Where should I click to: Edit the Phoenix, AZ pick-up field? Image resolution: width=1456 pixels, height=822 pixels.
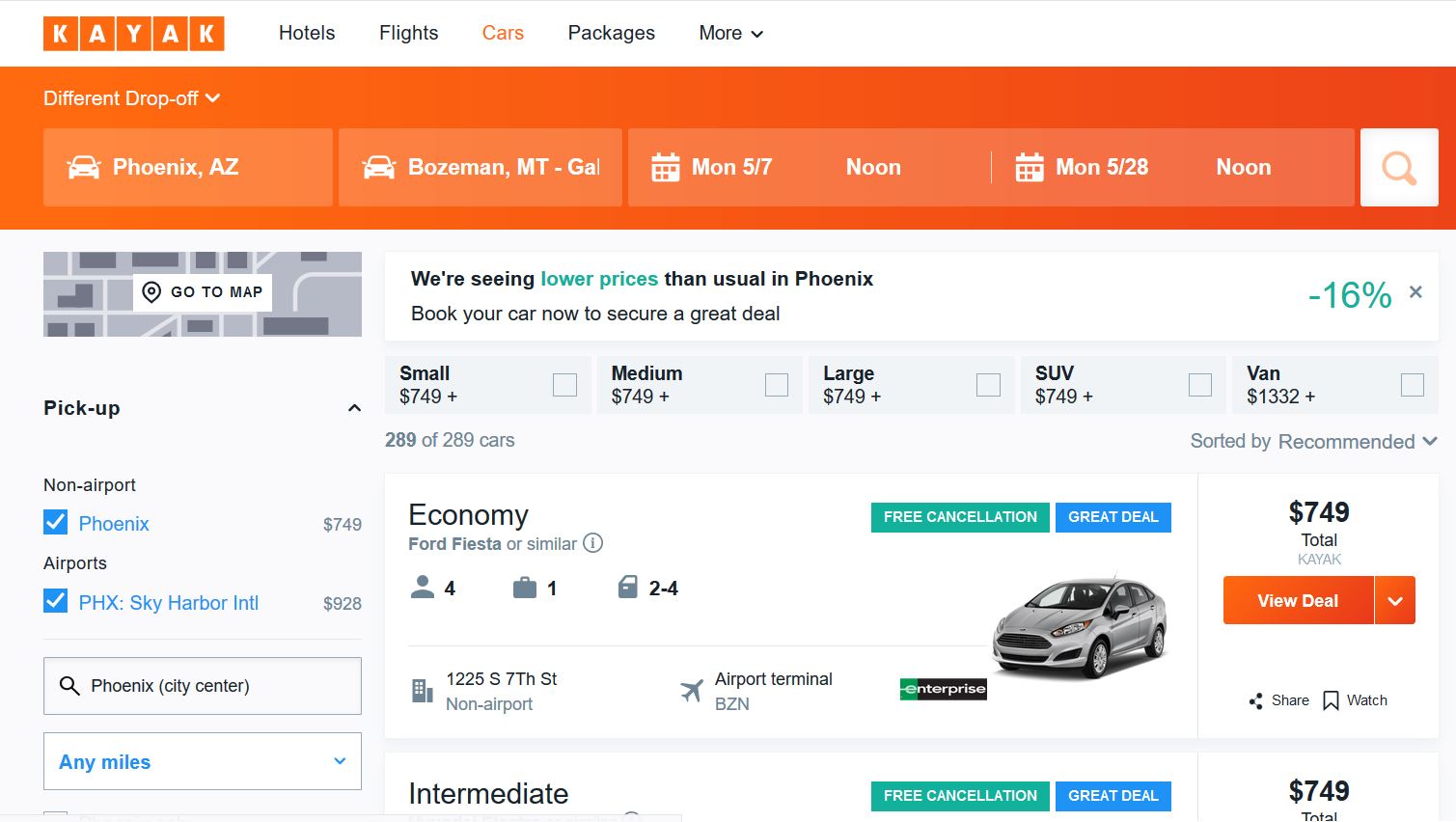188,167
